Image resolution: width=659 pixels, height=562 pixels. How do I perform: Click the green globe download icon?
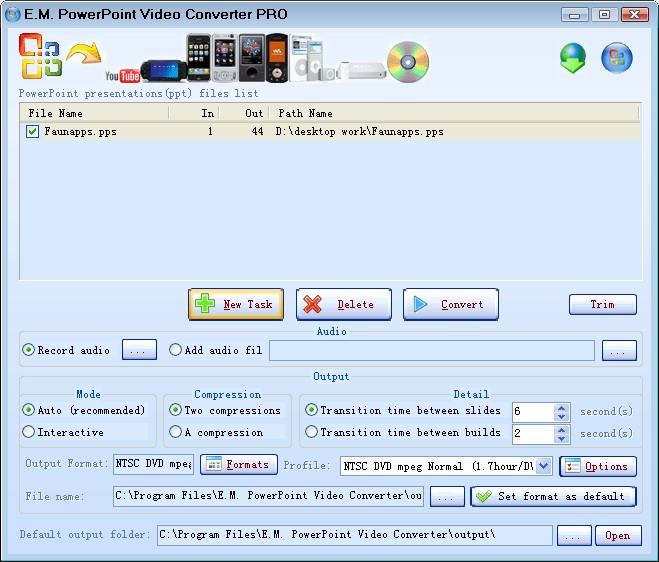tap(573, 58)
